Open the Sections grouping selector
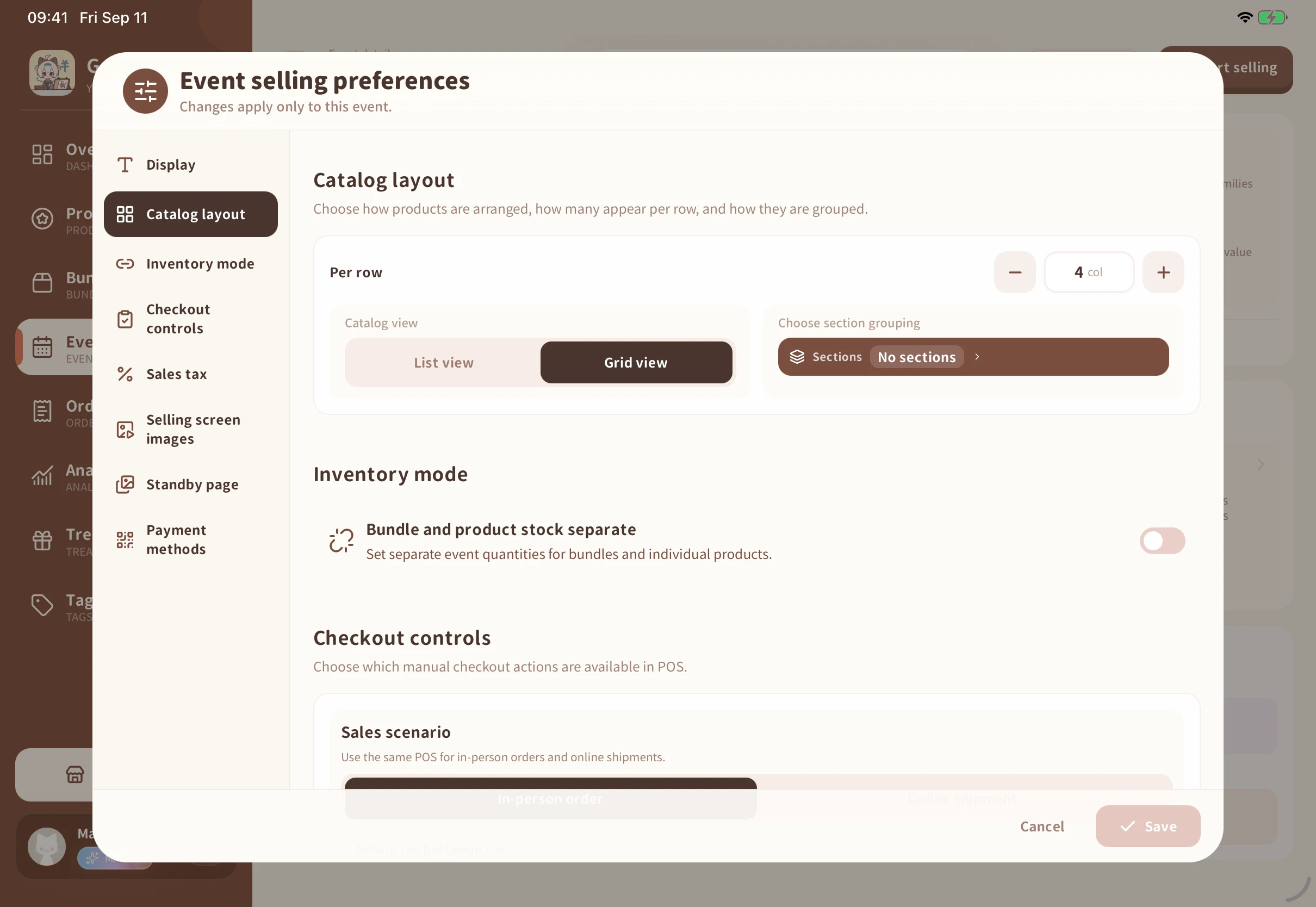Viewport: 1316px width, 907px height. pyautogui.click(x=973, y=357)
